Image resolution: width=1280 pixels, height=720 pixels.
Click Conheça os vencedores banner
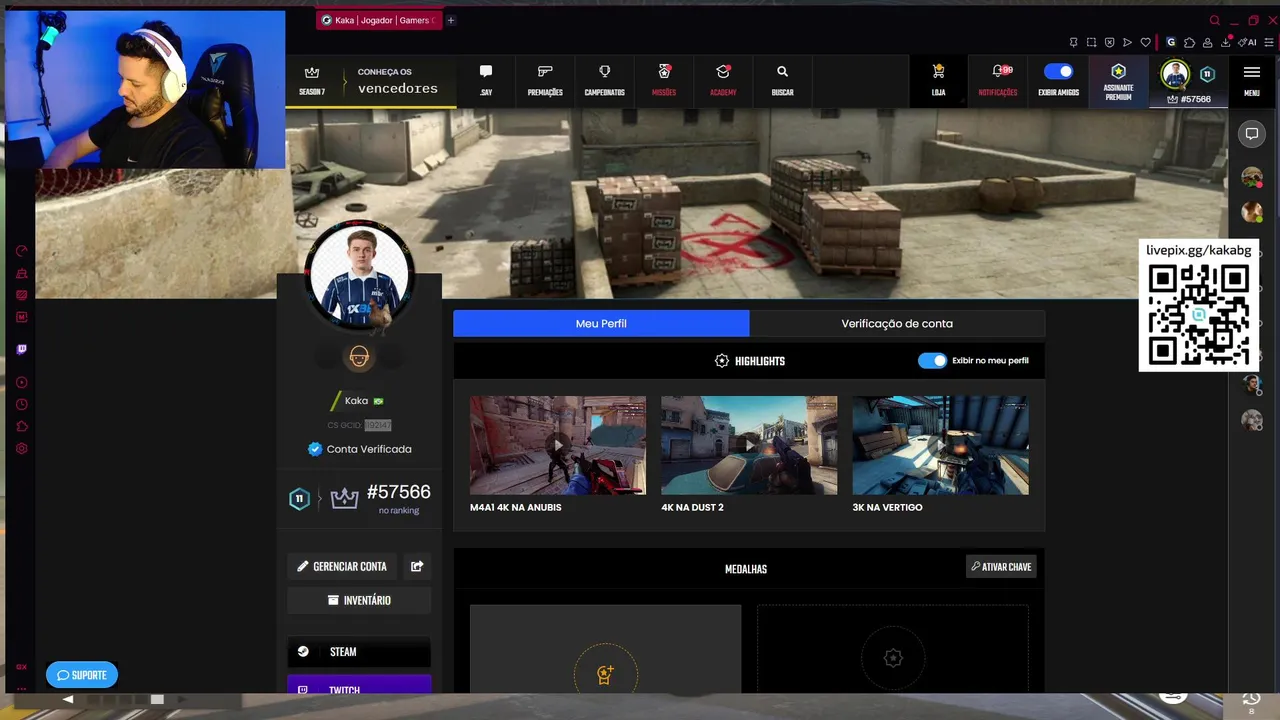pyautogui.click(x=397, y=81)
